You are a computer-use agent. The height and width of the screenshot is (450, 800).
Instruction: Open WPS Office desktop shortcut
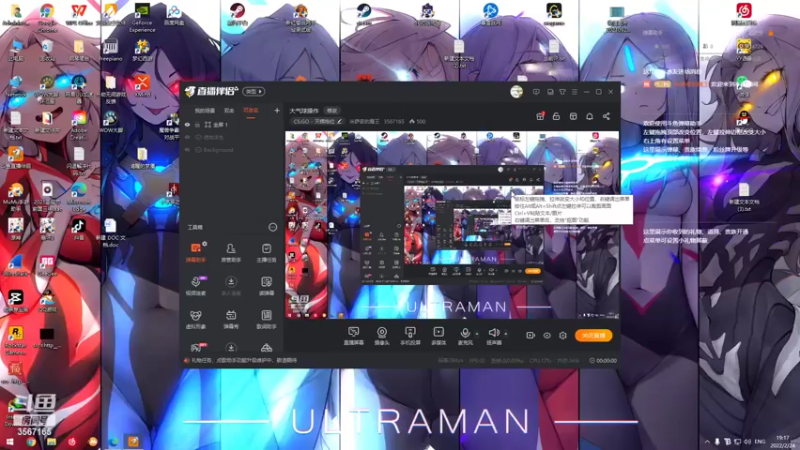(x=79, y=14)
